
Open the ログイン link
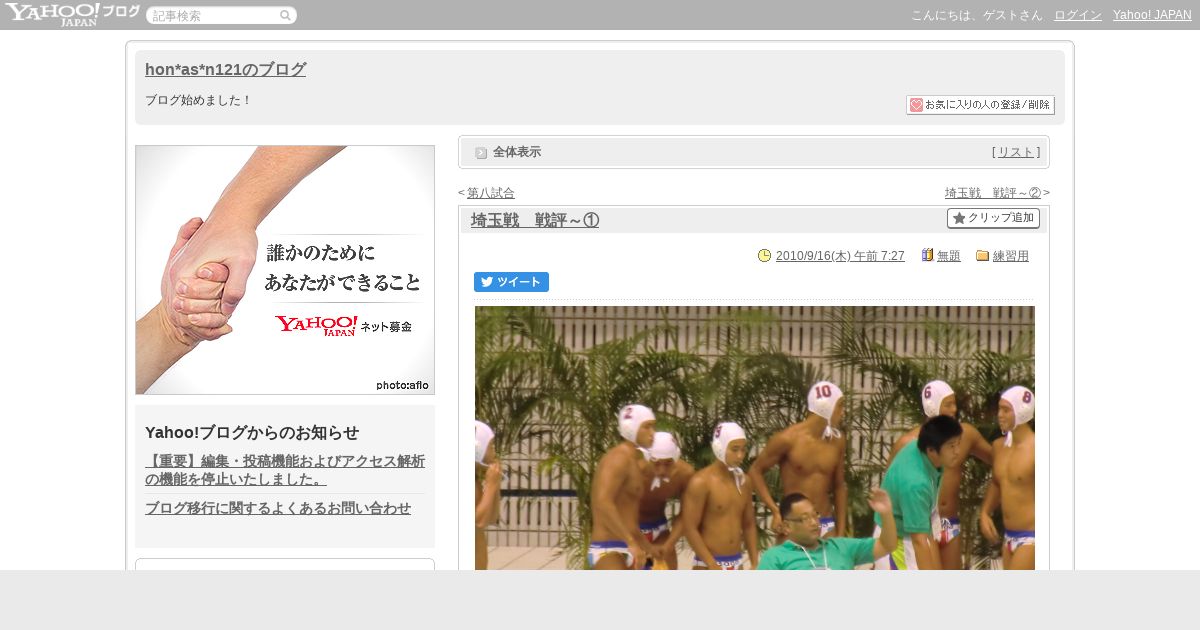1078,15
